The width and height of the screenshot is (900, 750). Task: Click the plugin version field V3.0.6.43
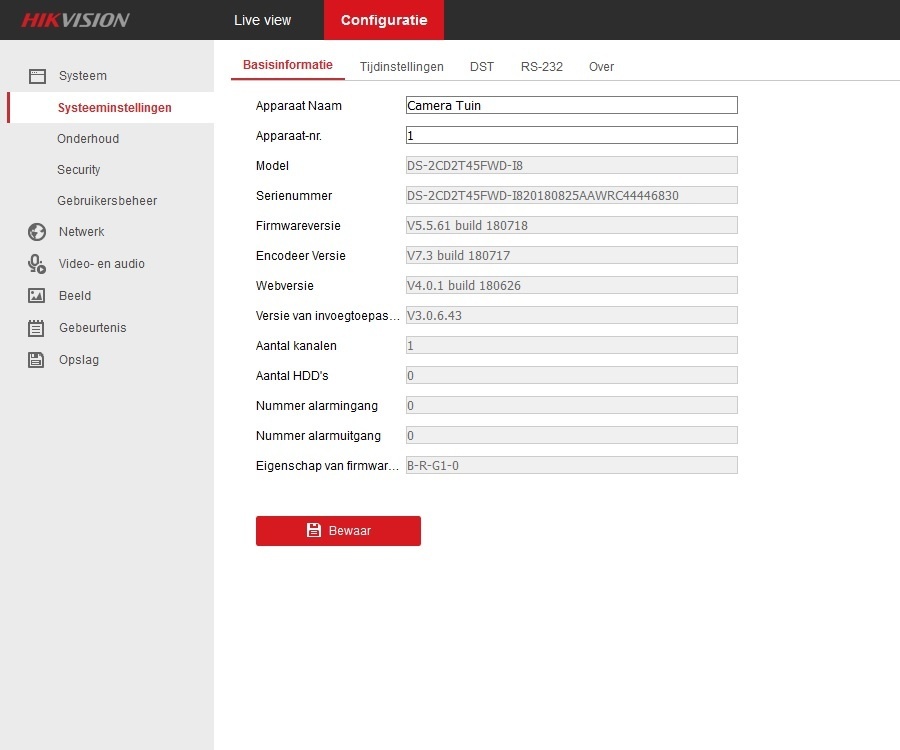pyautogui.click(x=572, y=315)
